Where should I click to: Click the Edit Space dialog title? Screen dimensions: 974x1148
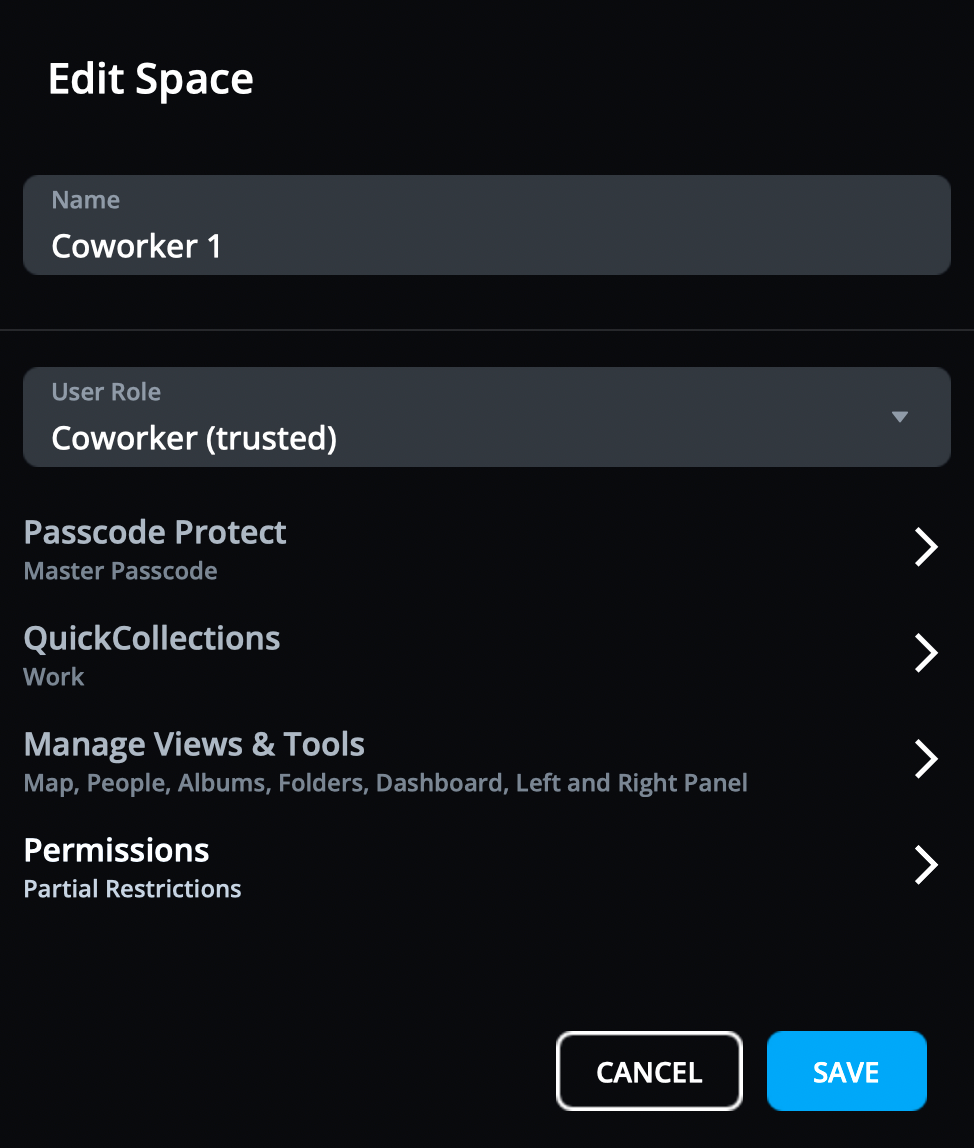point(151,80)
